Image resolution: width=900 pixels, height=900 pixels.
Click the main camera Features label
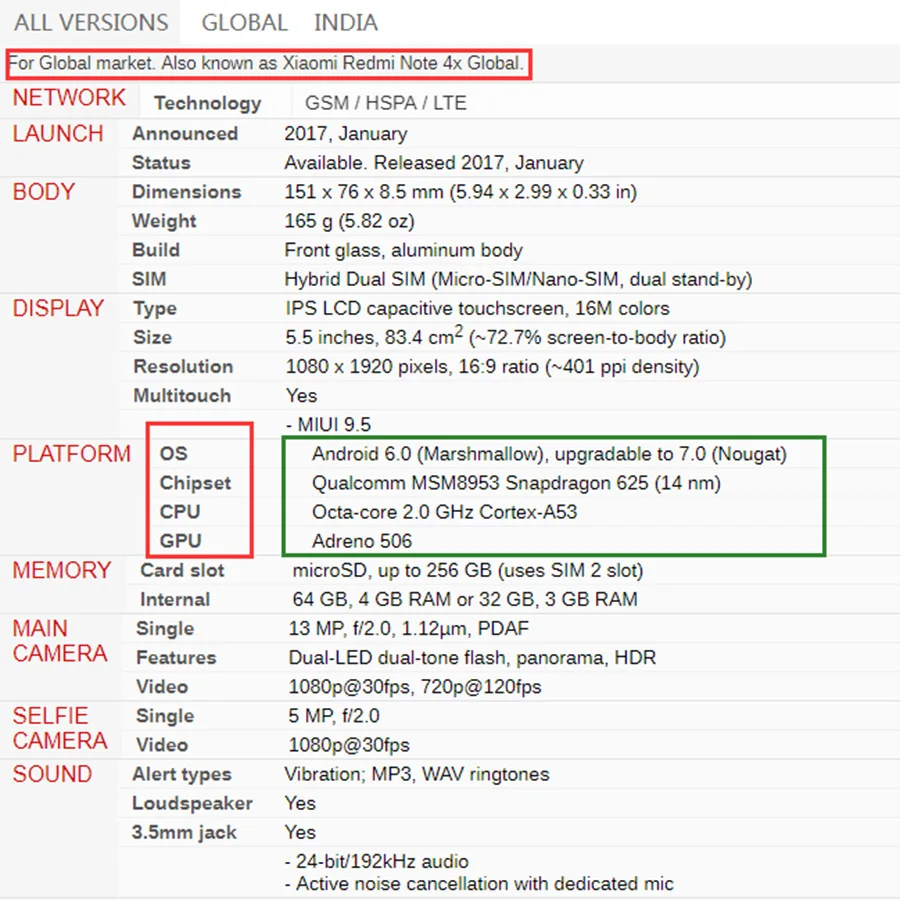point(176,658)
